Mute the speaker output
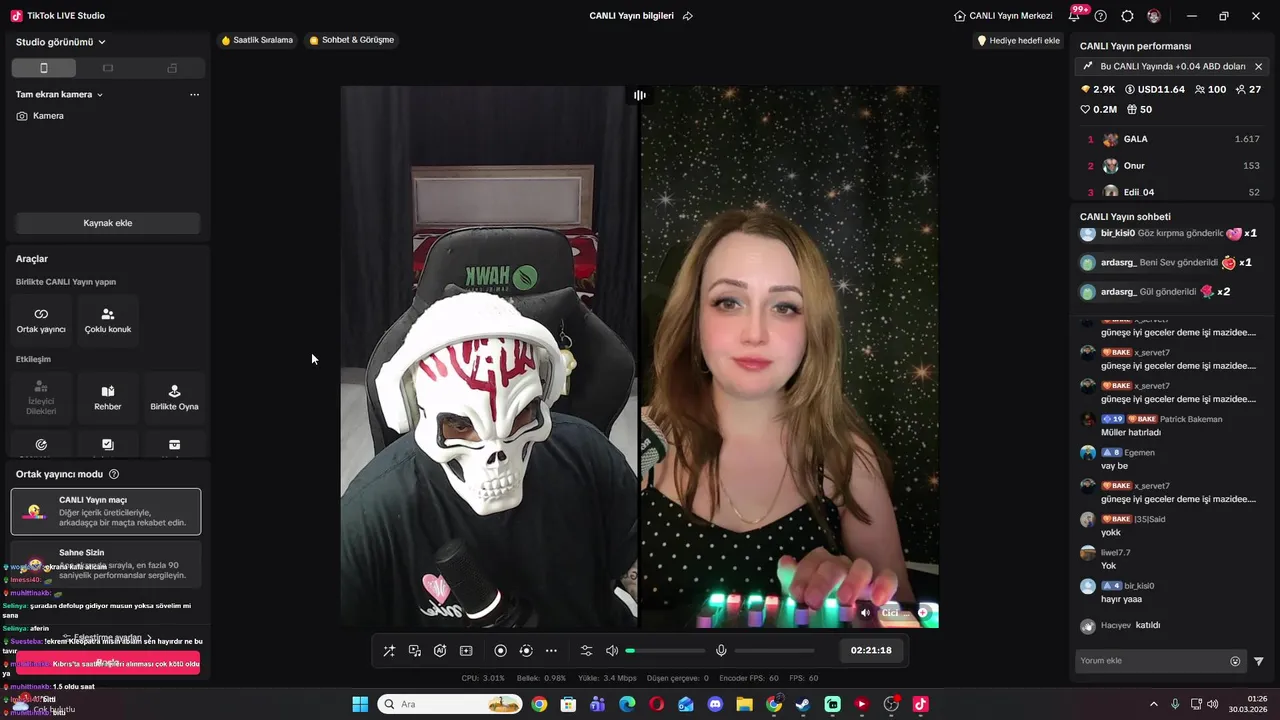 tap(612, 651)
